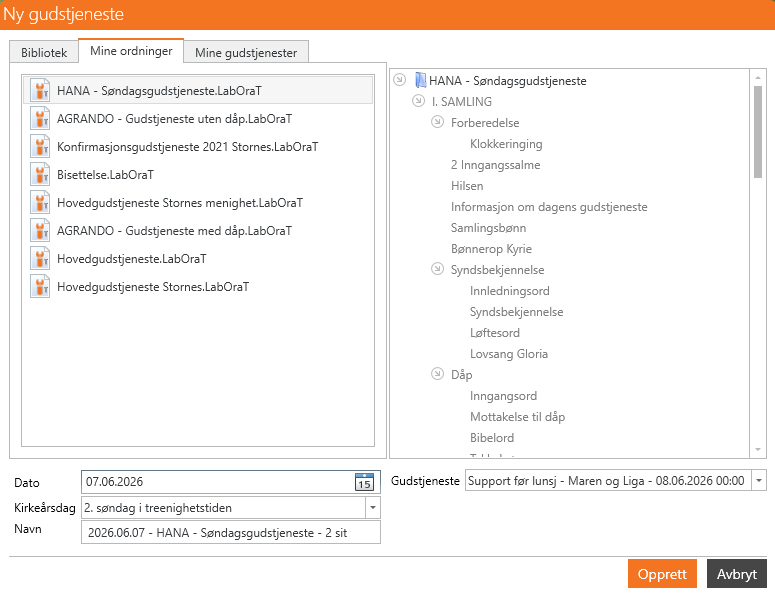Click the Konfirmasjonsgudstjeneste 2021 Stornes file icon
The width and height of the screenshot is (775, 594).
coord(40,147)
